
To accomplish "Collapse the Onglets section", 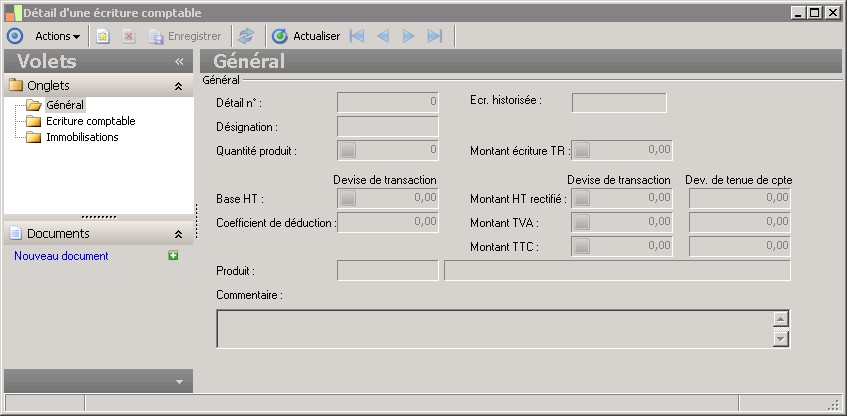I will coord(178,86).
